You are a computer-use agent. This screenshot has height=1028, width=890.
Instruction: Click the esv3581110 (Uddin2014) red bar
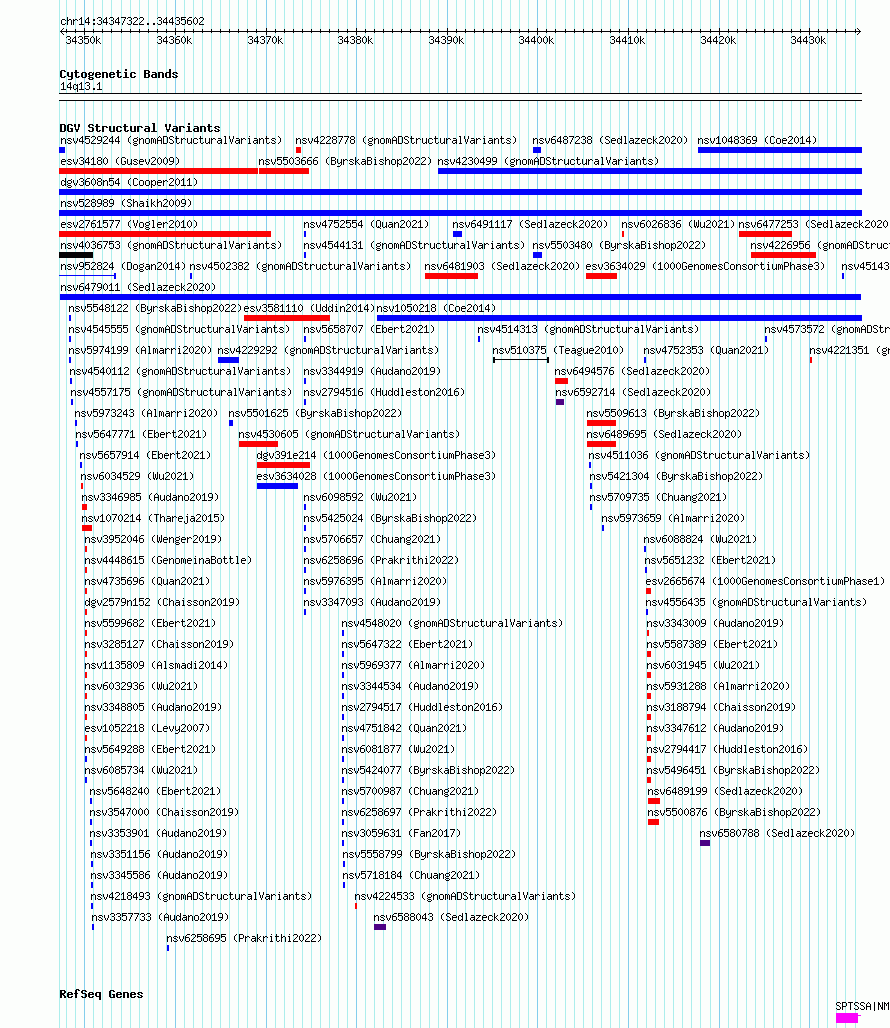[286, 318]
